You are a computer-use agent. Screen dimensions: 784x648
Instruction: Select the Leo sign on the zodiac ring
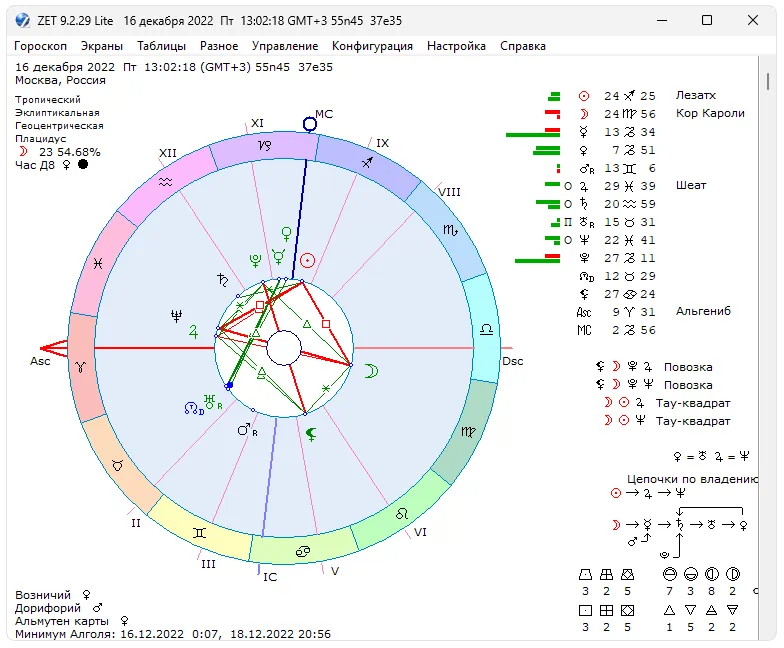(x=402, y=514)
